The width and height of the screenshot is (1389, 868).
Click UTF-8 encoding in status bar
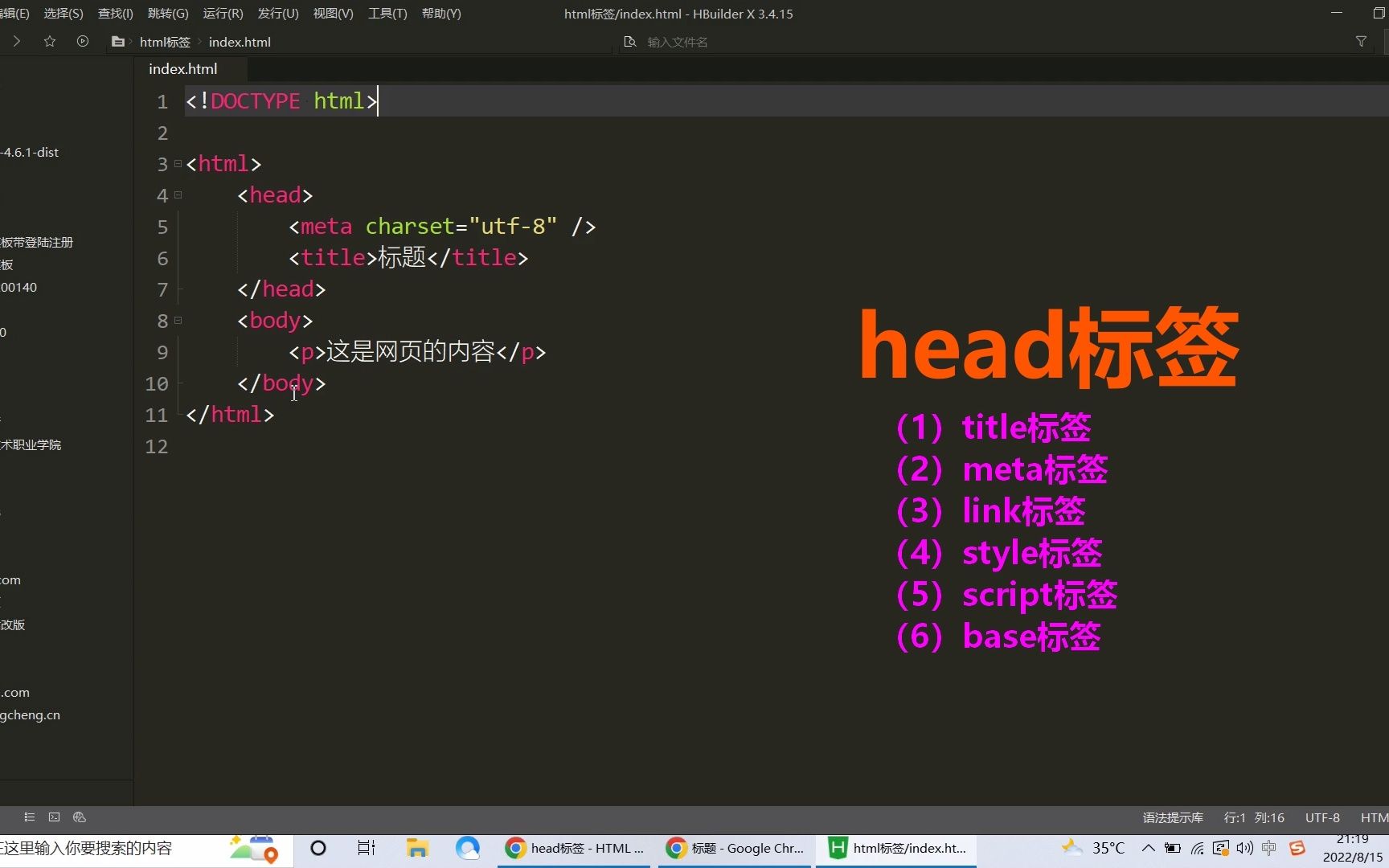click(1322, 818)
